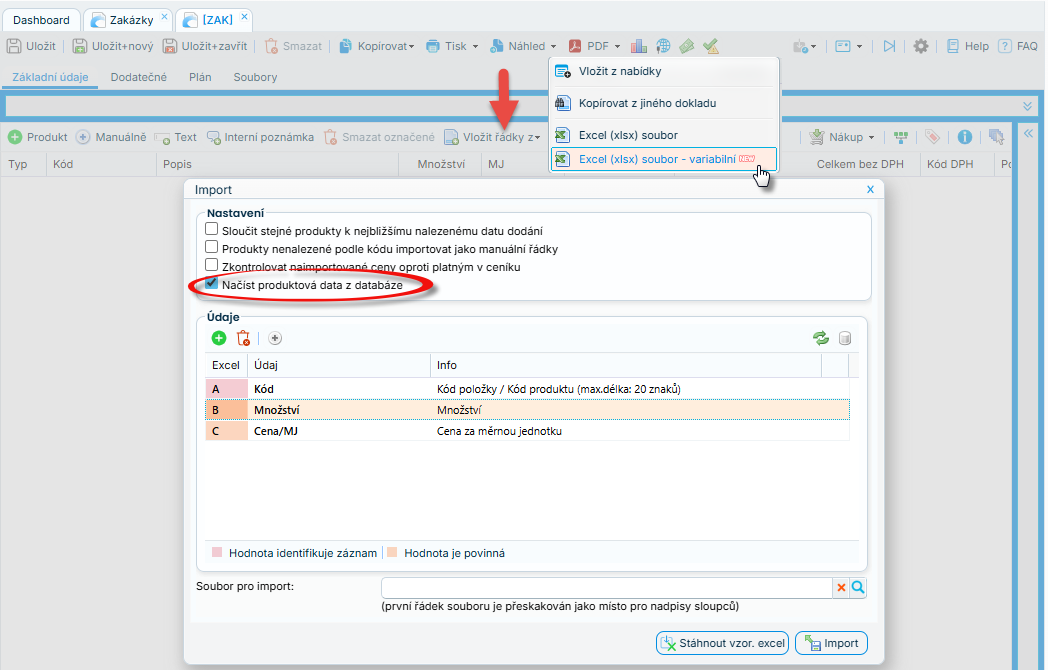Open the Náhled preview dropdown
The height and width of the screenshot is (670, 1048).
click(523, 46)
